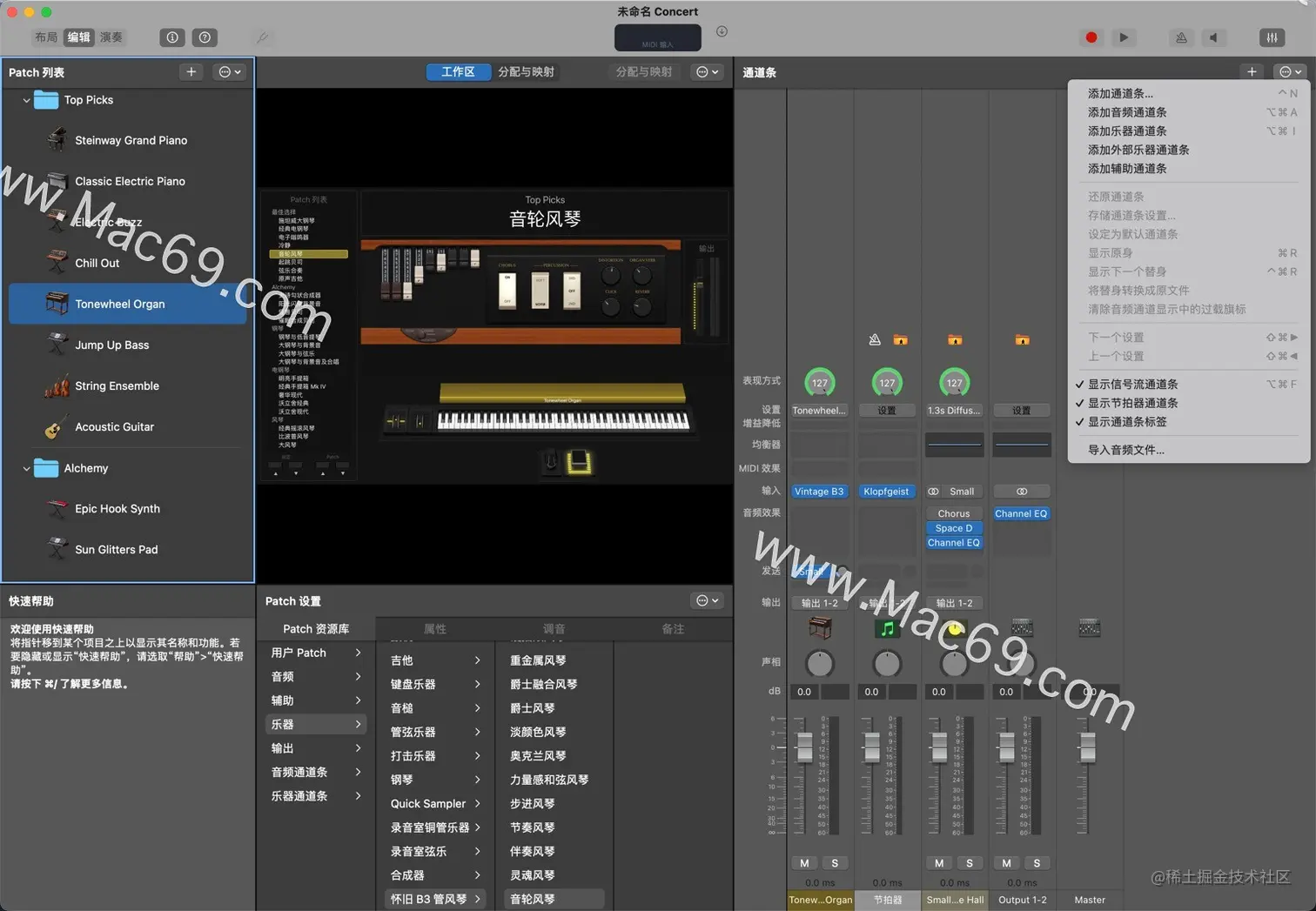This screenshot has height=911, width=1316.
Task: Click the Klopfgeist instrument button
Action: (886, 492)
